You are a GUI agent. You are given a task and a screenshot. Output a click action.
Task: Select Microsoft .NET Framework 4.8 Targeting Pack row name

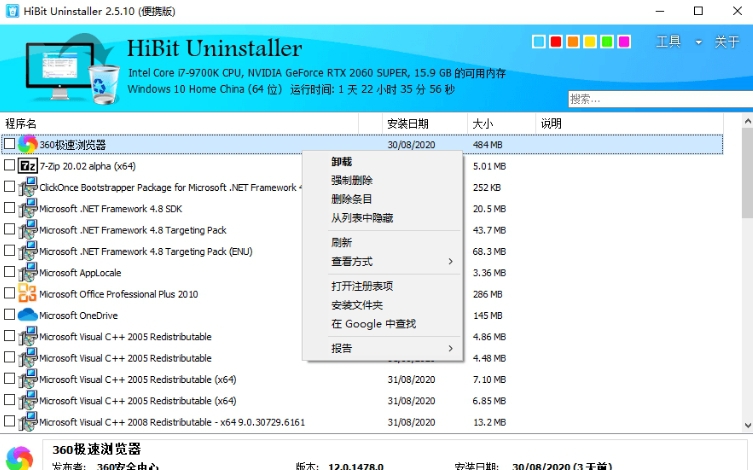coord(133,230)
